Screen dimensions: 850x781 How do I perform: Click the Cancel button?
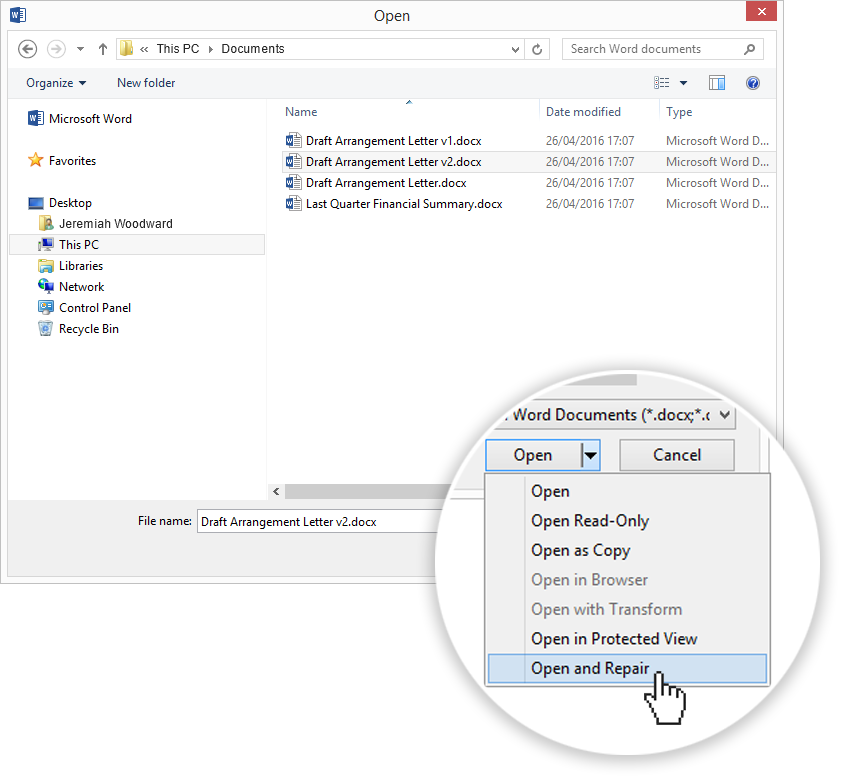pos(677,455)
